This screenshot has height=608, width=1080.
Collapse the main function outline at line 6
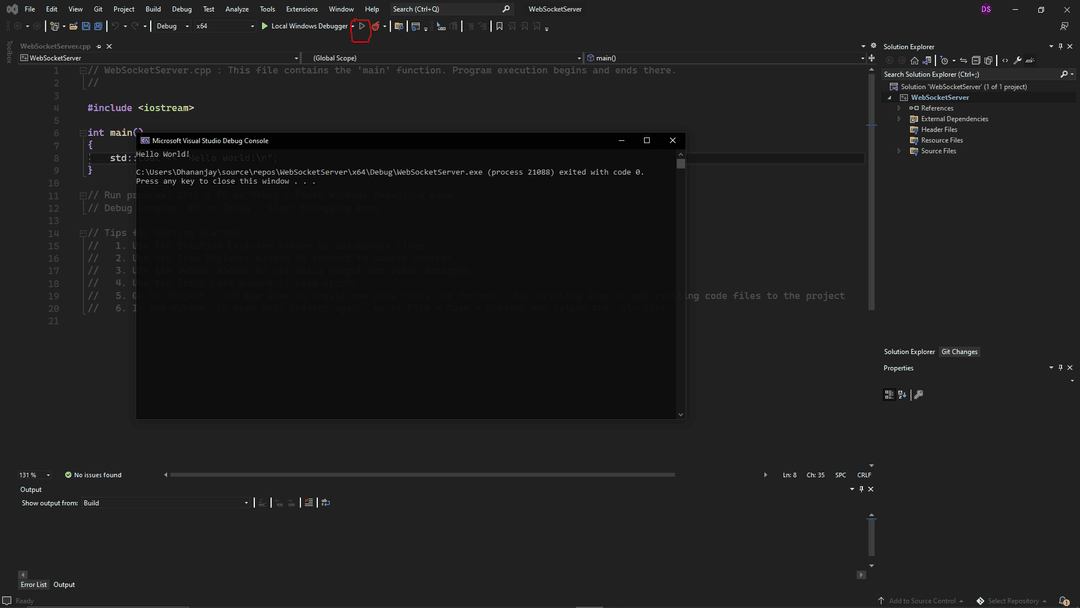pyautogui.click(x=83, y=133)
